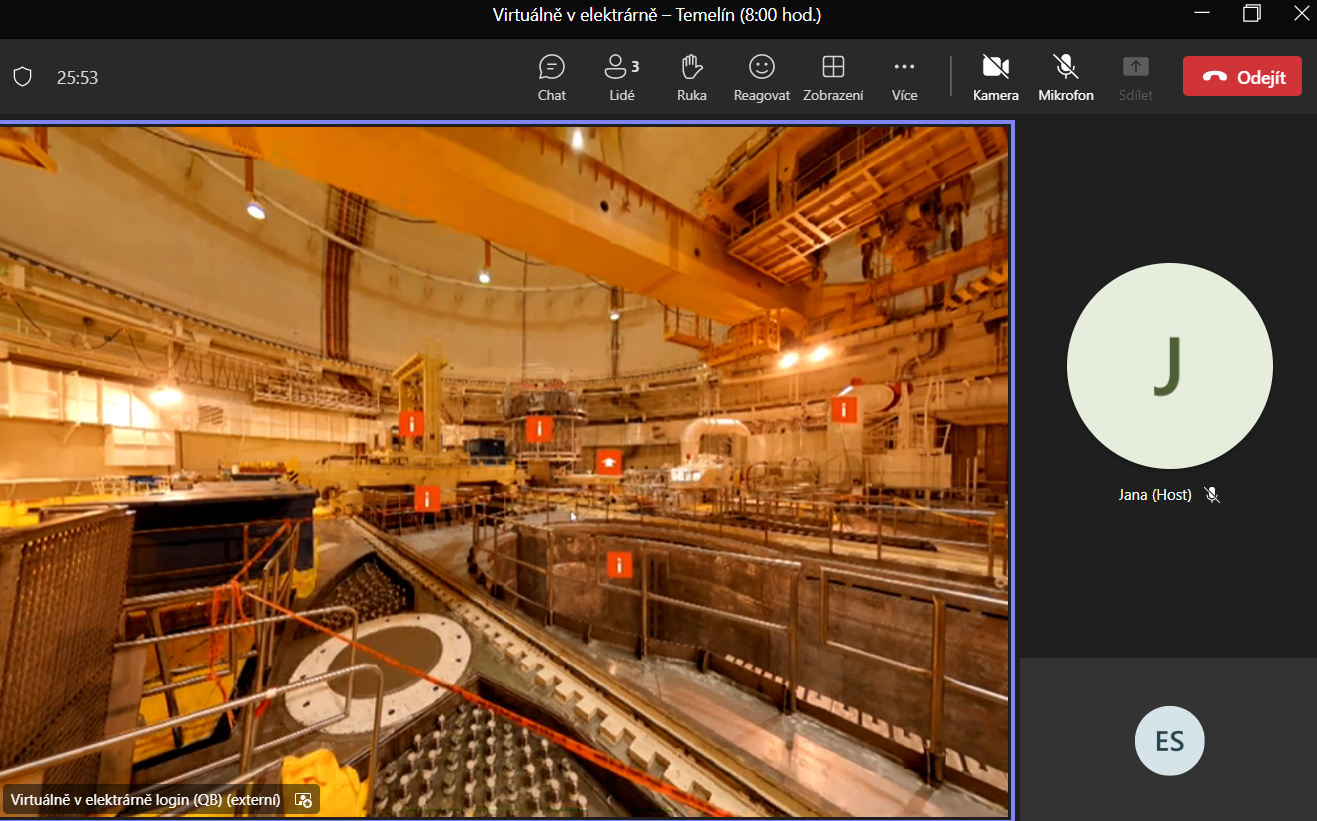Restore down the meeting window
The width and height of the screenshot is (1317, 821).
(x=1252, y=13)
